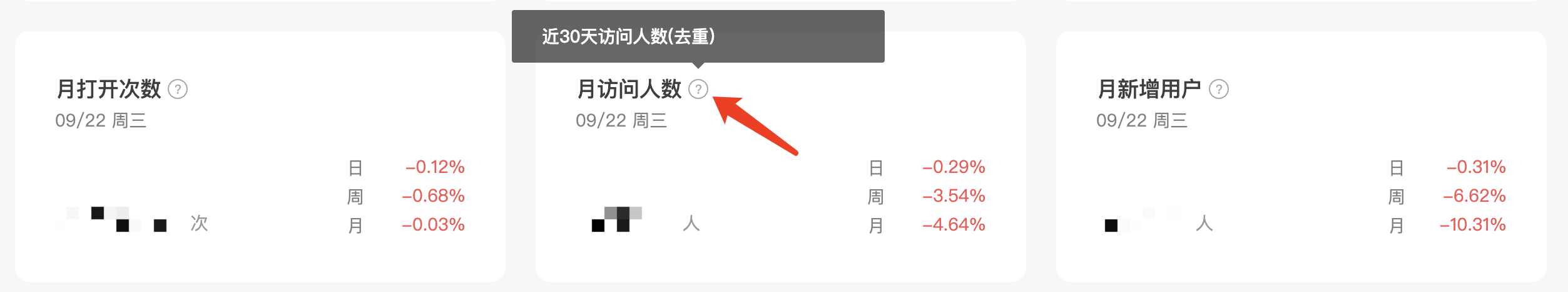
Task: Select the 月访问人数 card title
Action: 629,89
